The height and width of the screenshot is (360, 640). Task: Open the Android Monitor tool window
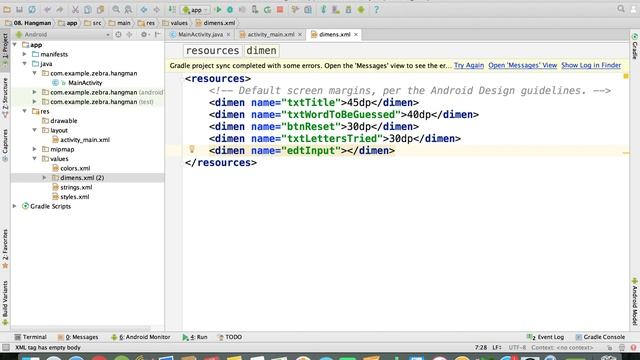point(141,337)
